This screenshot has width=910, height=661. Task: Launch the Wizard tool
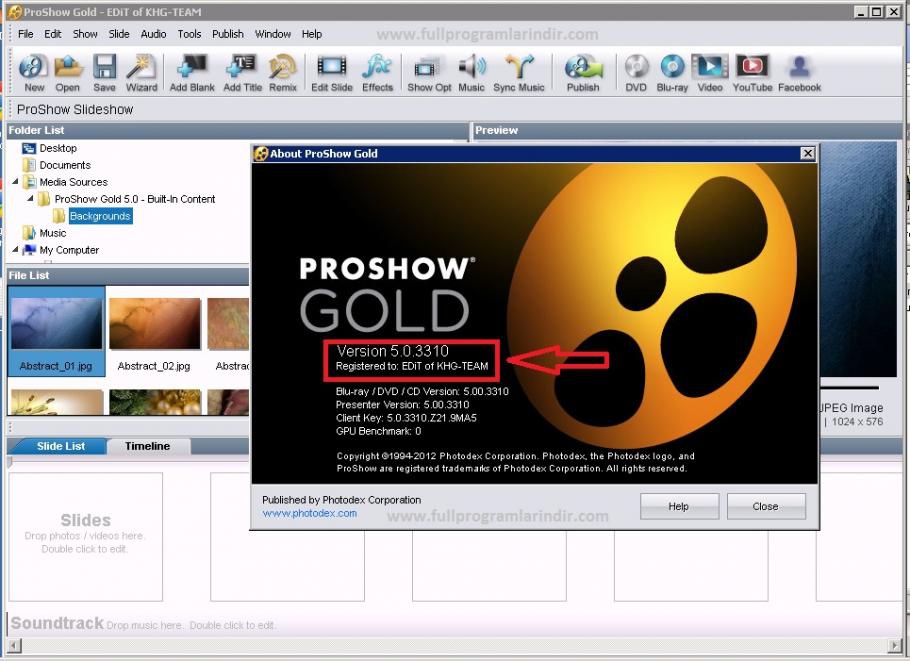pyautogui.click(x=141, y=73)
